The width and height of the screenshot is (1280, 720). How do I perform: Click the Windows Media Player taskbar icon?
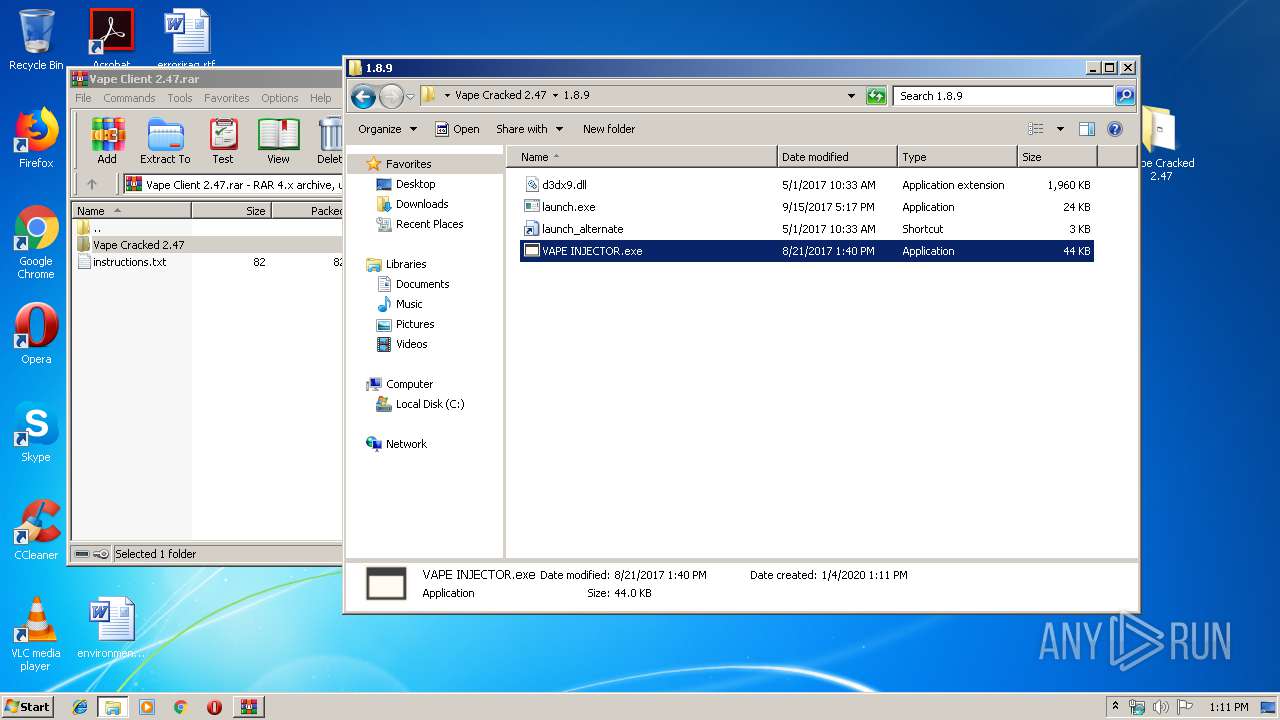(x=147, y=707)
